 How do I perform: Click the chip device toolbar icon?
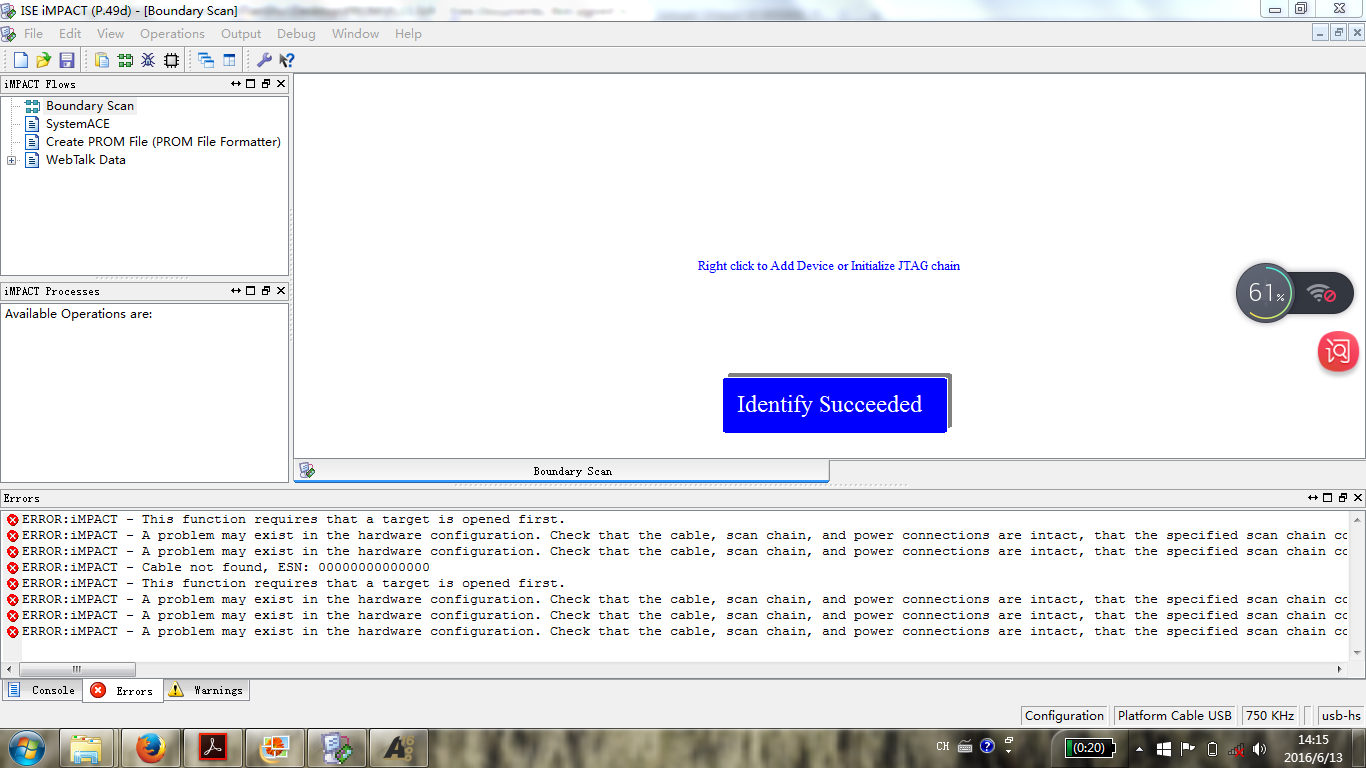171,60
